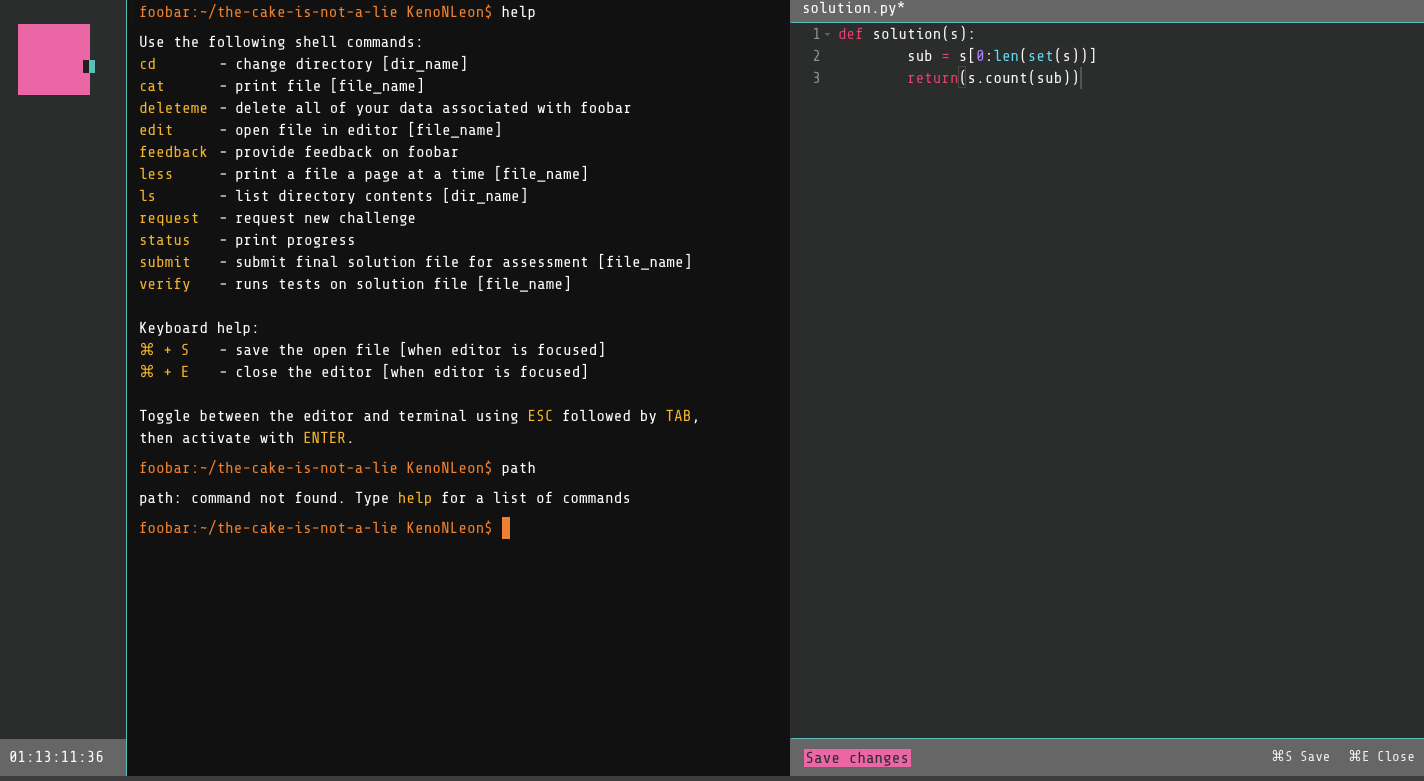This screenshot has height=781, width=1424.
Task: Click the 'Keyboard help:' heading
Action: pos(199,328)
